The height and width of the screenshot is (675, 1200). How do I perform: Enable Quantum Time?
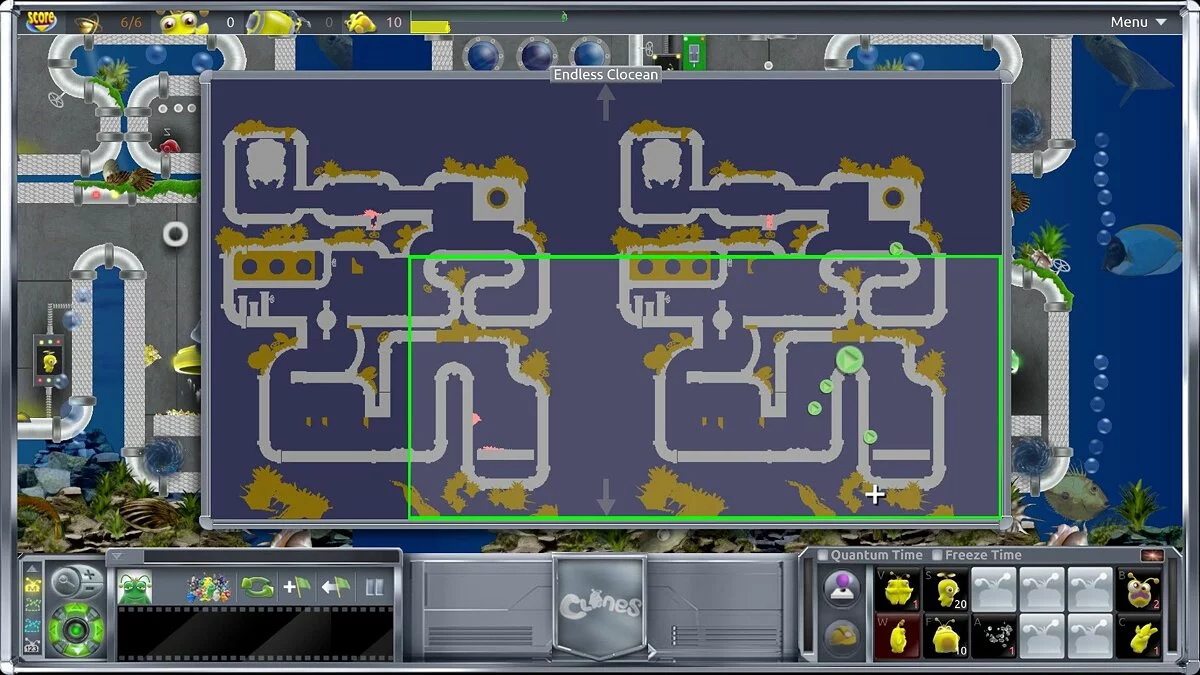pyautogui.click(x=823, y=555)
